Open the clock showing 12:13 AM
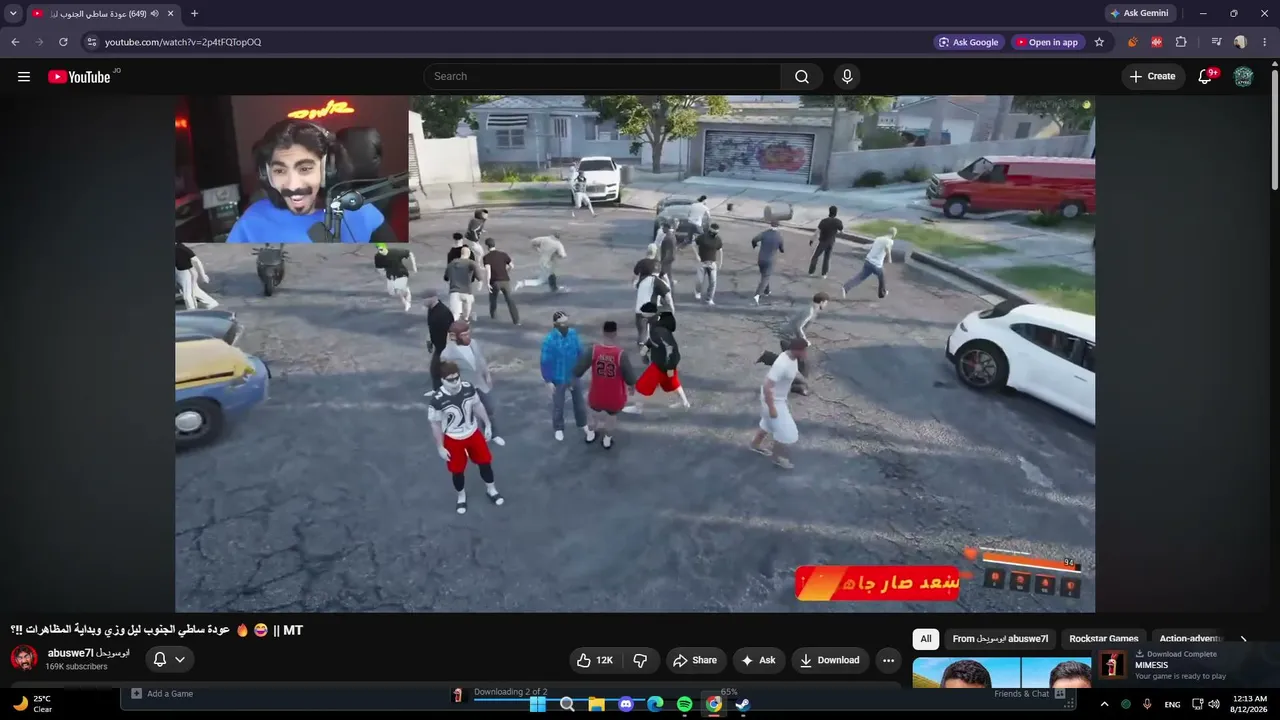Screen dimensions: 1280x720 click(1249, 704)
